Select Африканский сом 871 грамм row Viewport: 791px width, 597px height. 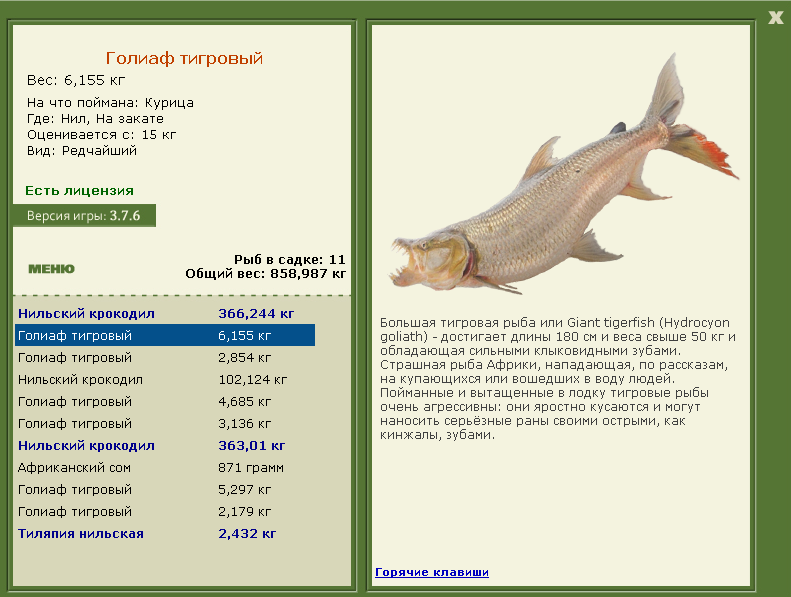[165, 468]
